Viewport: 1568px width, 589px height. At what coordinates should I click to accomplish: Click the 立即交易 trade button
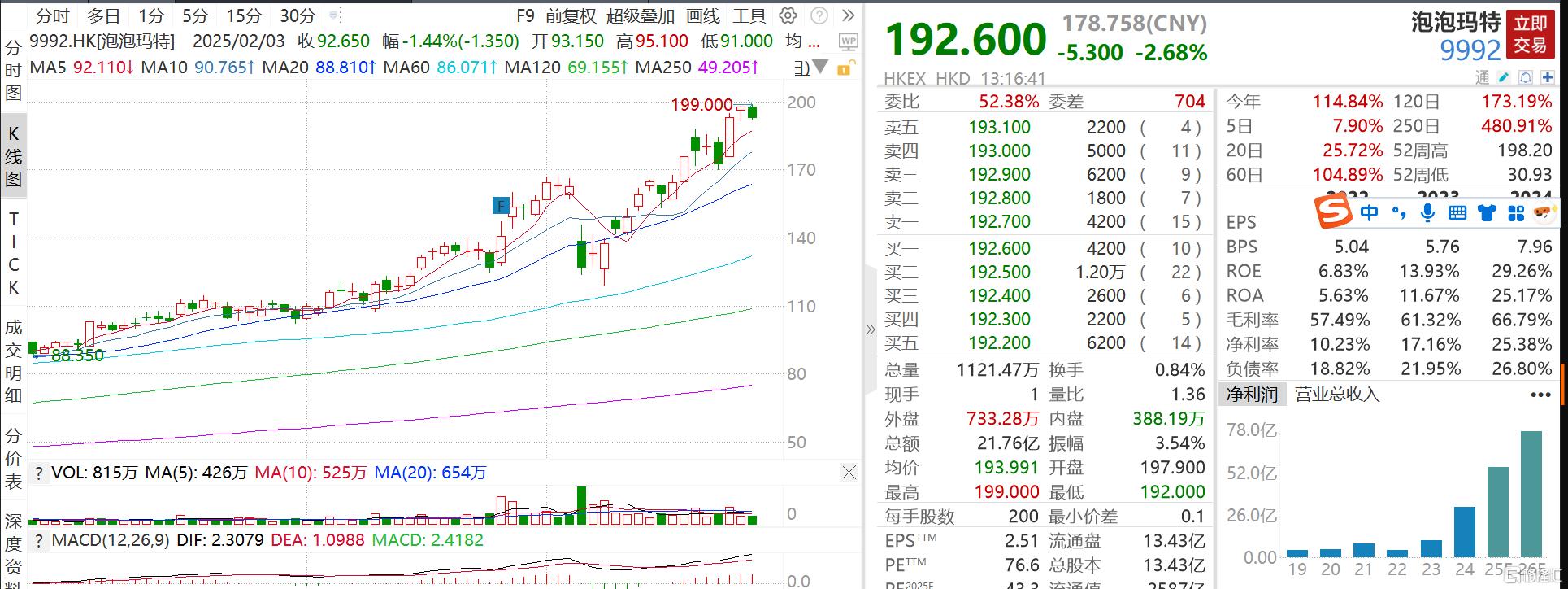pyautogui.click(x=1530, y=35)
